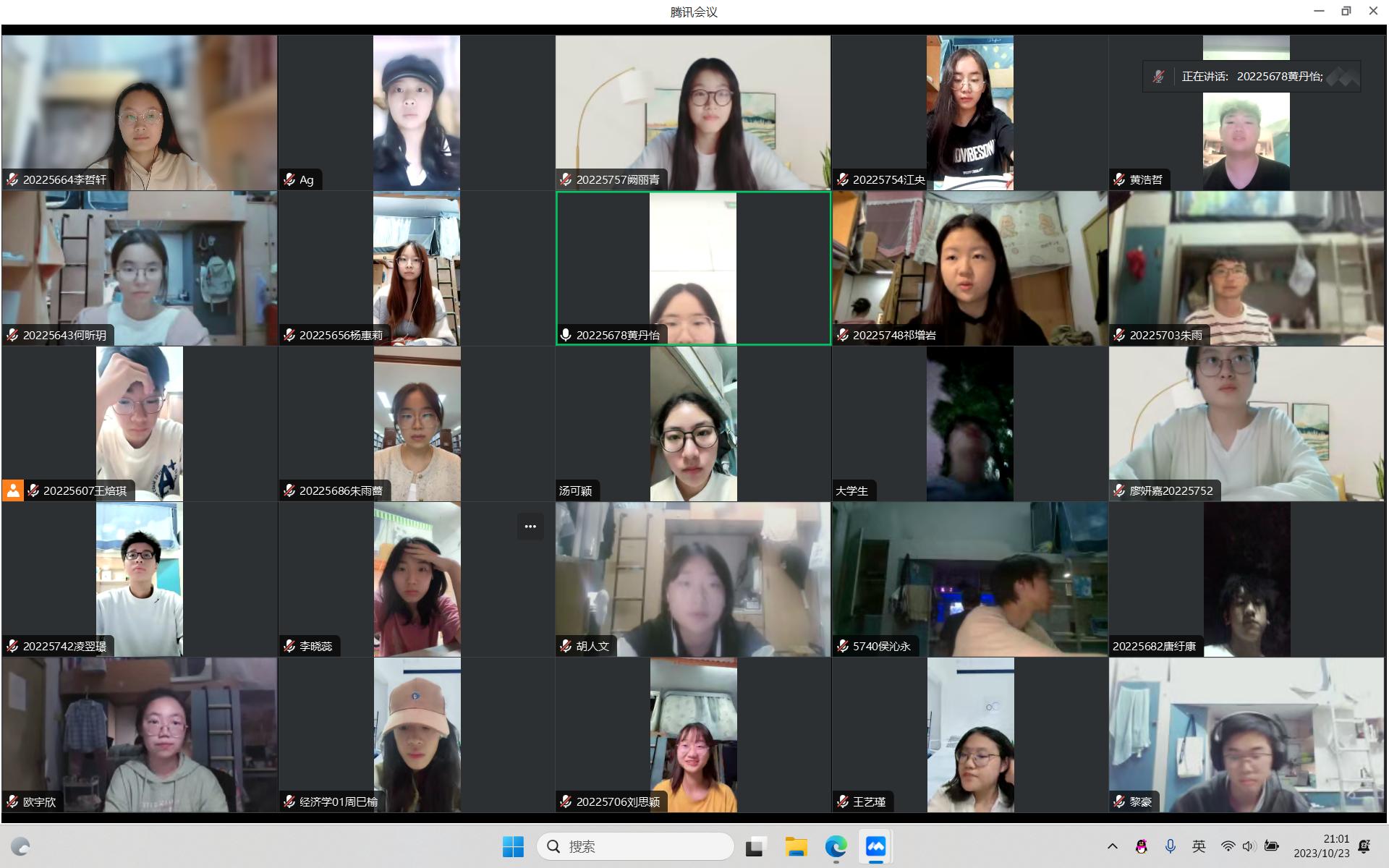Open Microsoft Edge from taskbar
Screen dimensions: 1389x868
click(836, 846)
